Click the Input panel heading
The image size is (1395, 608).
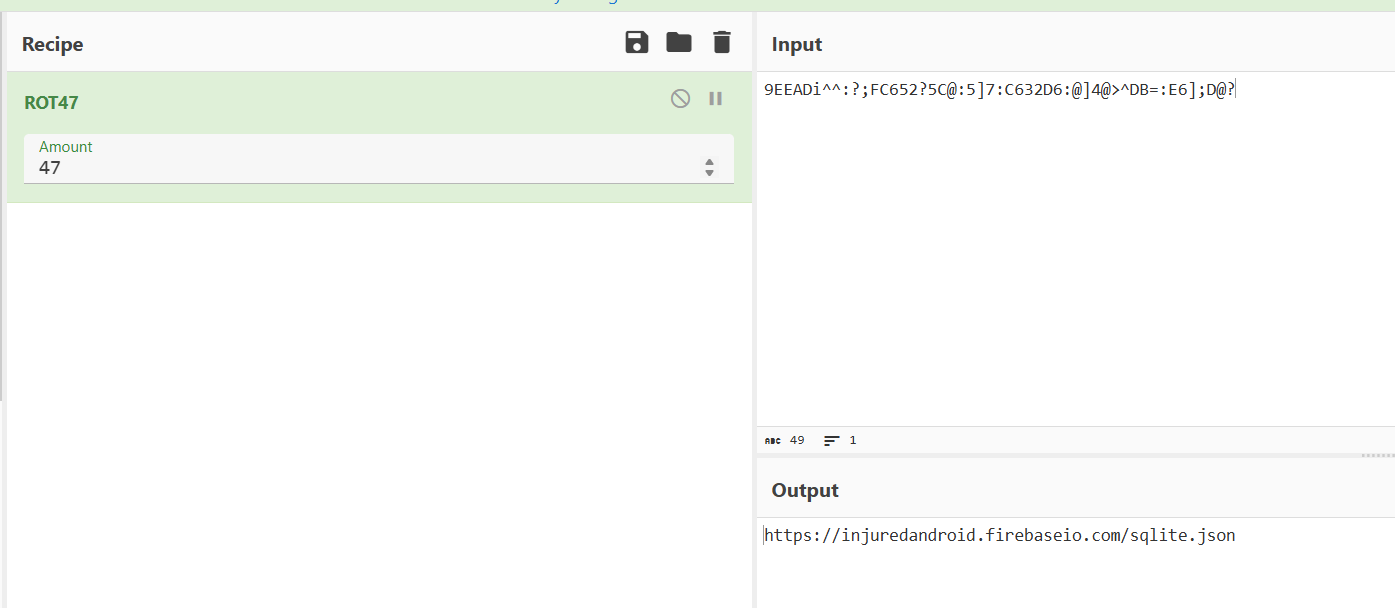tap(796, 44)
